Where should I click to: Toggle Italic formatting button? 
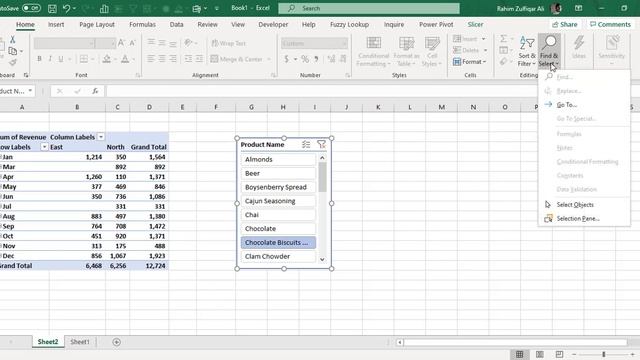pos(50,59)
